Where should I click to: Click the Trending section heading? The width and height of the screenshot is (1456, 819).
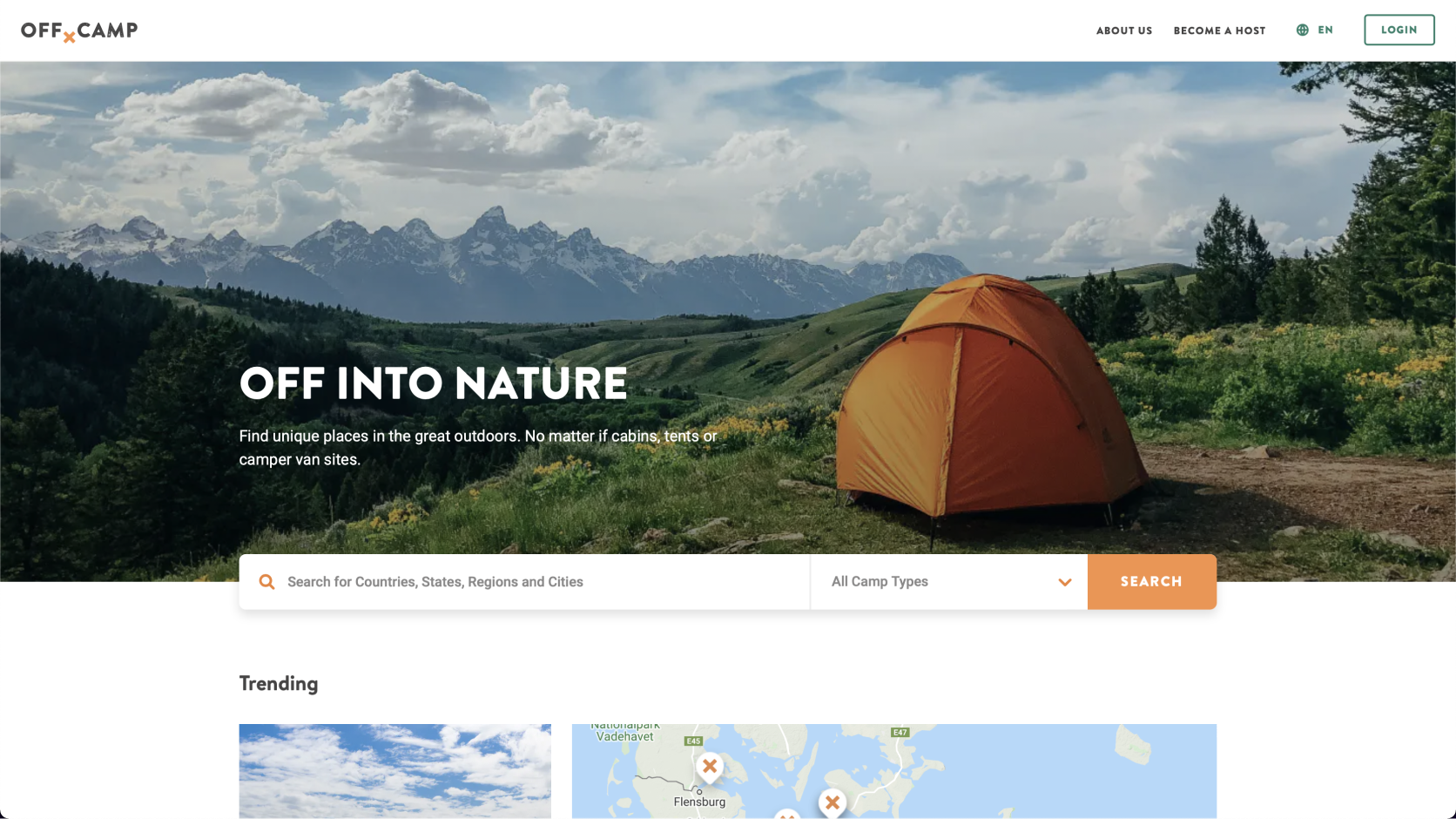(279, 684)
